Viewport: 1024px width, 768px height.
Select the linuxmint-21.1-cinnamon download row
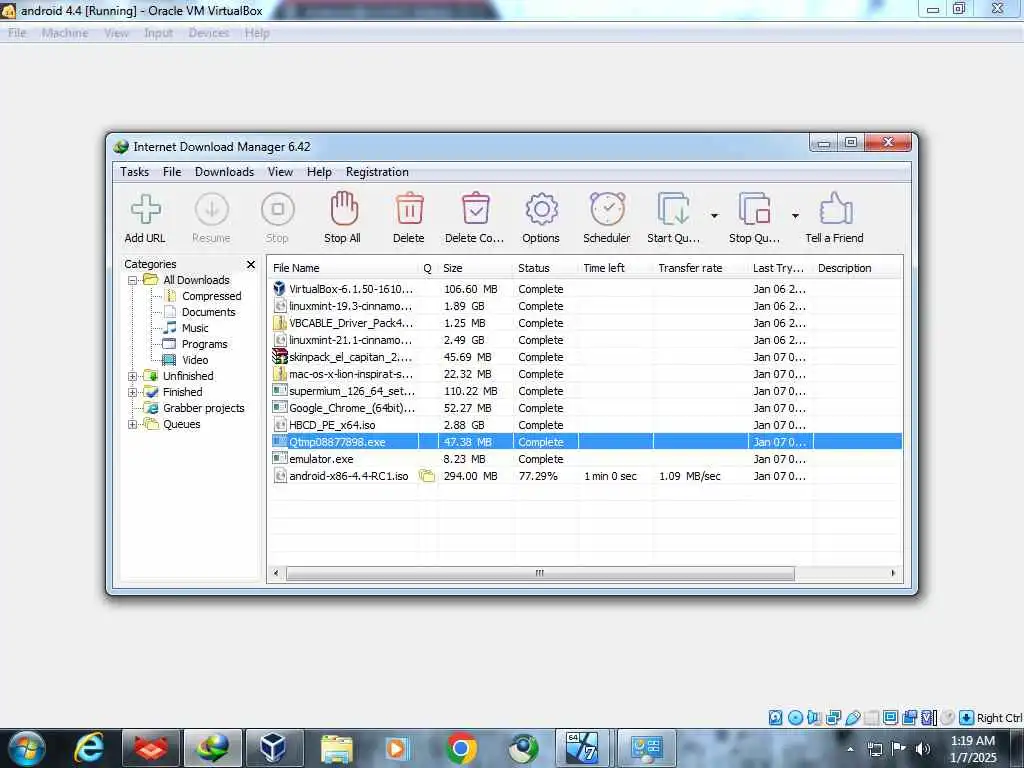586,340
